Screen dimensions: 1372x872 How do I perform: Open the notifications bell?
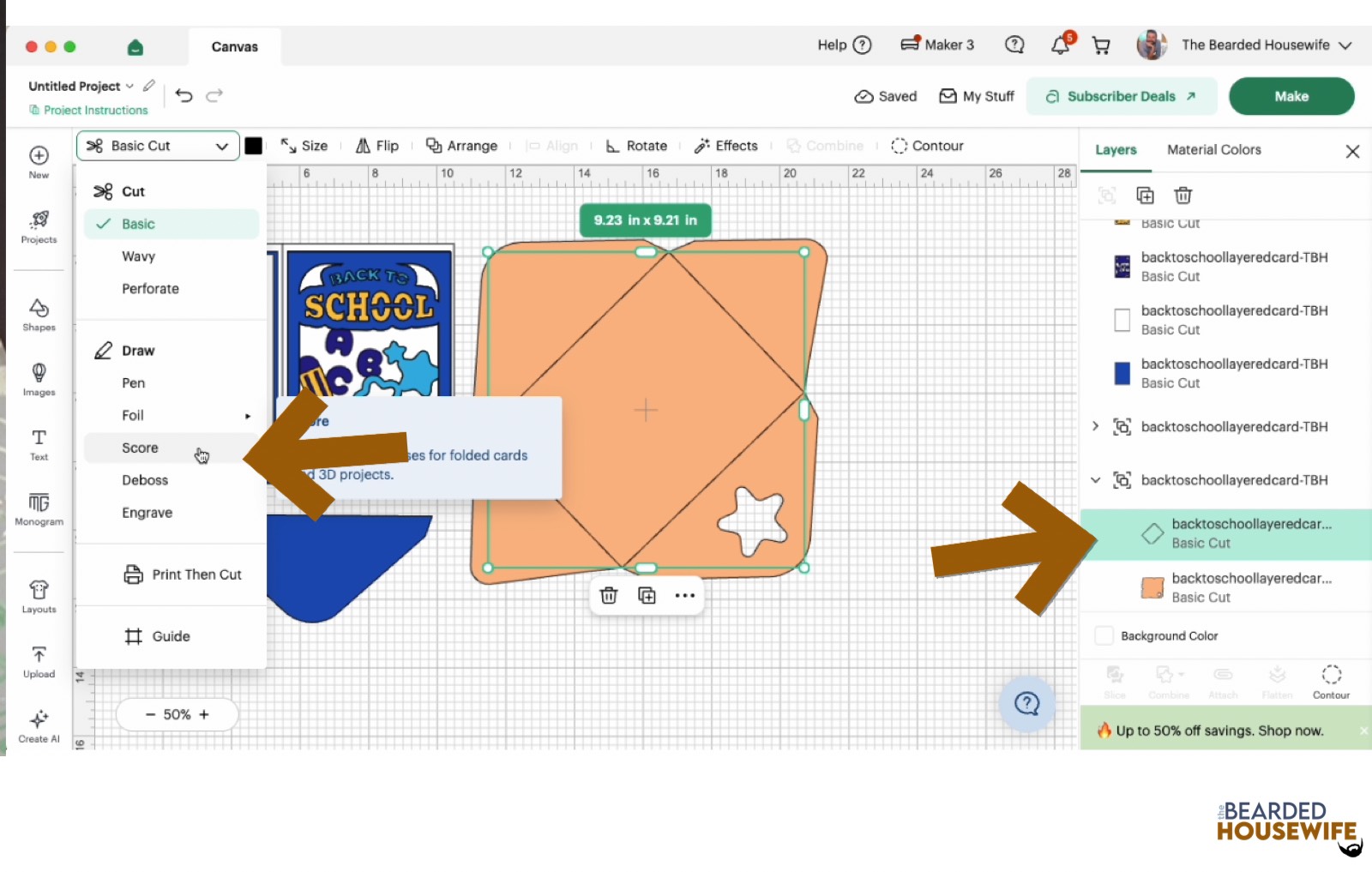1062,45
